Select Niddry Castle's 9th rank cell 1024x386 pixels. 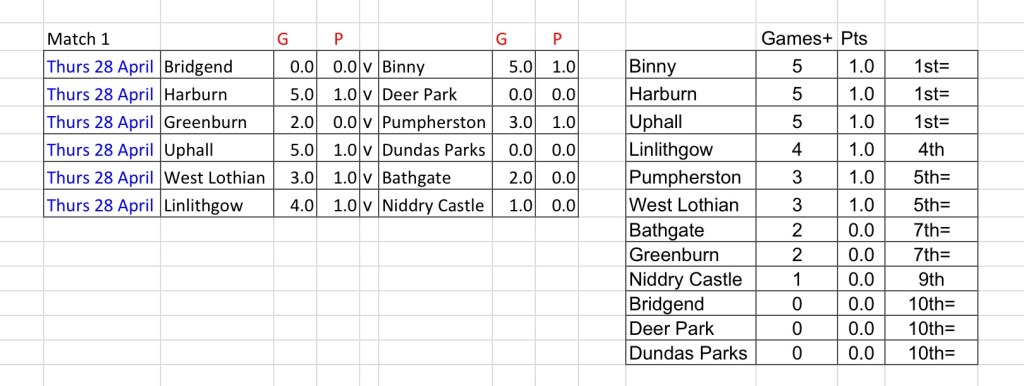click(x=931, y=280)
